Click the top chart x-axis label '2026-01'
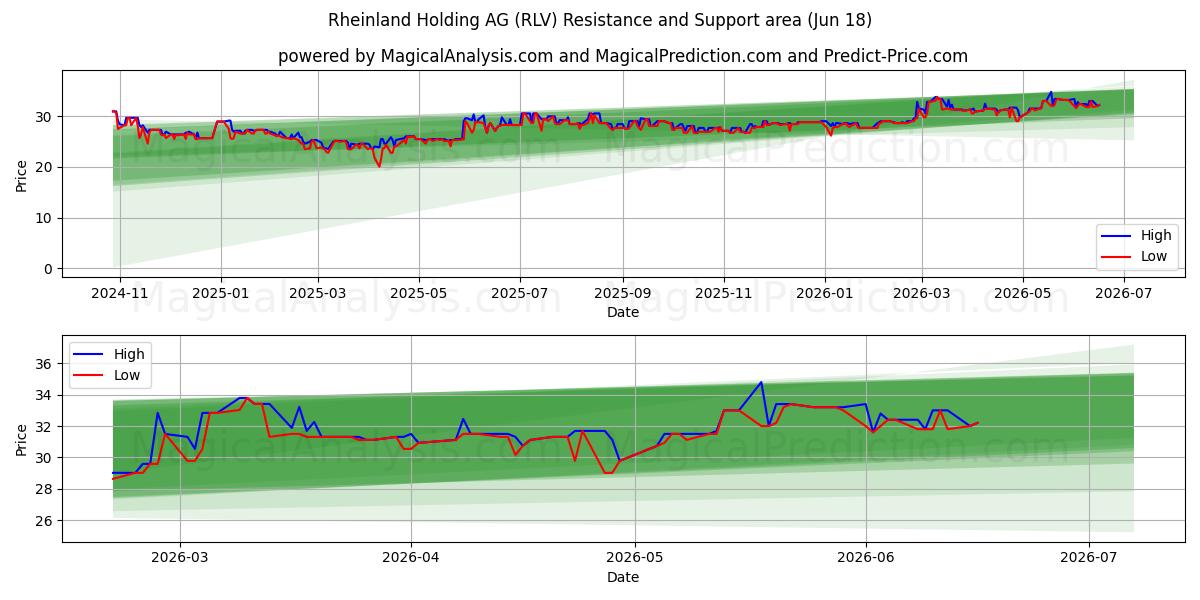1200x600 pixels. (x=824, y=294)
